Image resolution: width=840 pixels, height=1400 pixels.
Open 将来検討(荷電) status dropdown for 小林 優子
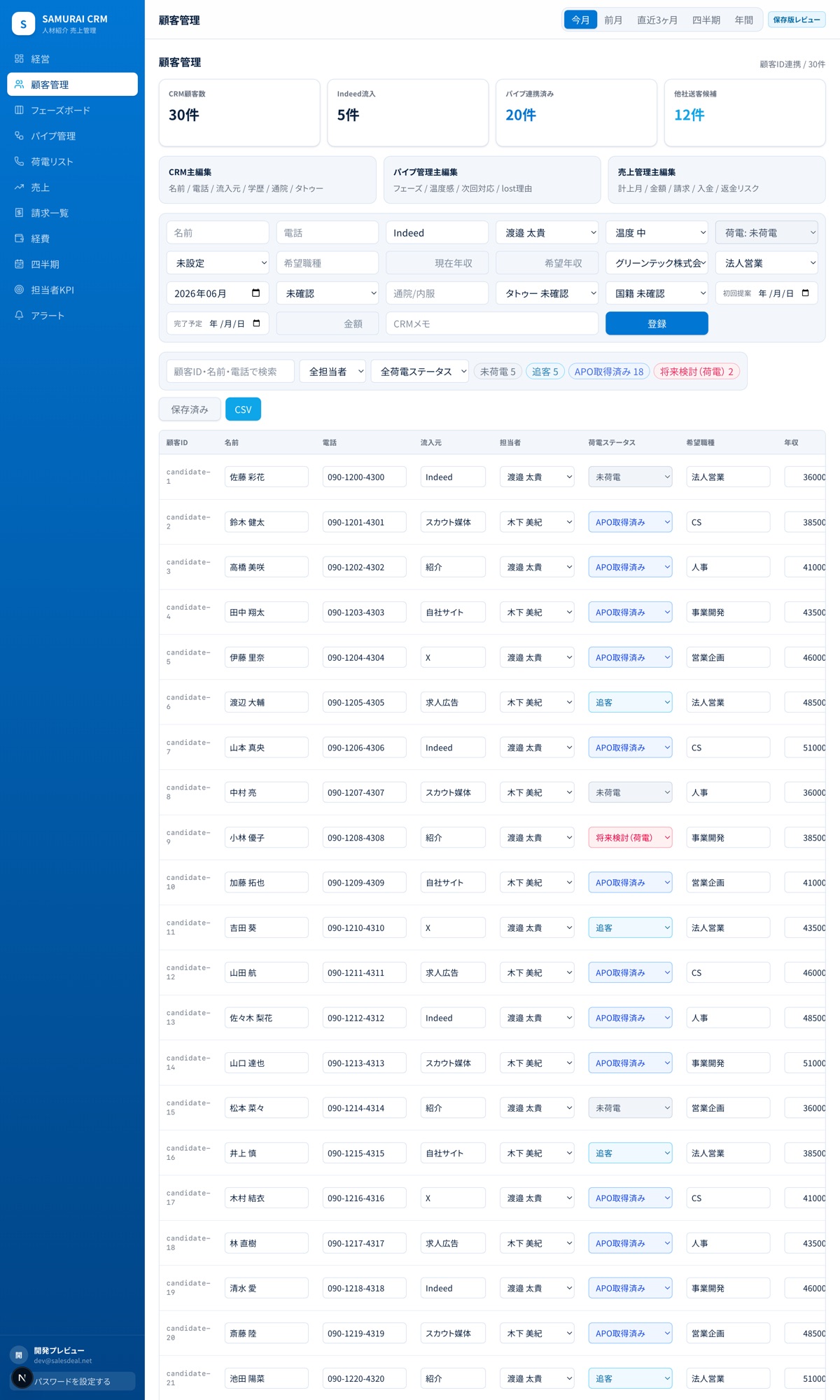tap(630, 837)
